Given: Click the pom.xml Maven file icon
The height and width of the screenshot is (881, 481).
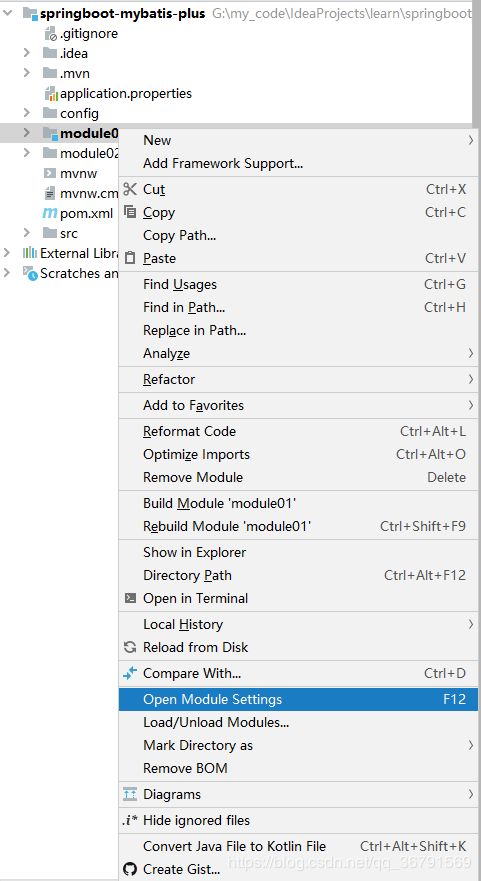Looking at the screenshot, I should [x=50, y=214].
